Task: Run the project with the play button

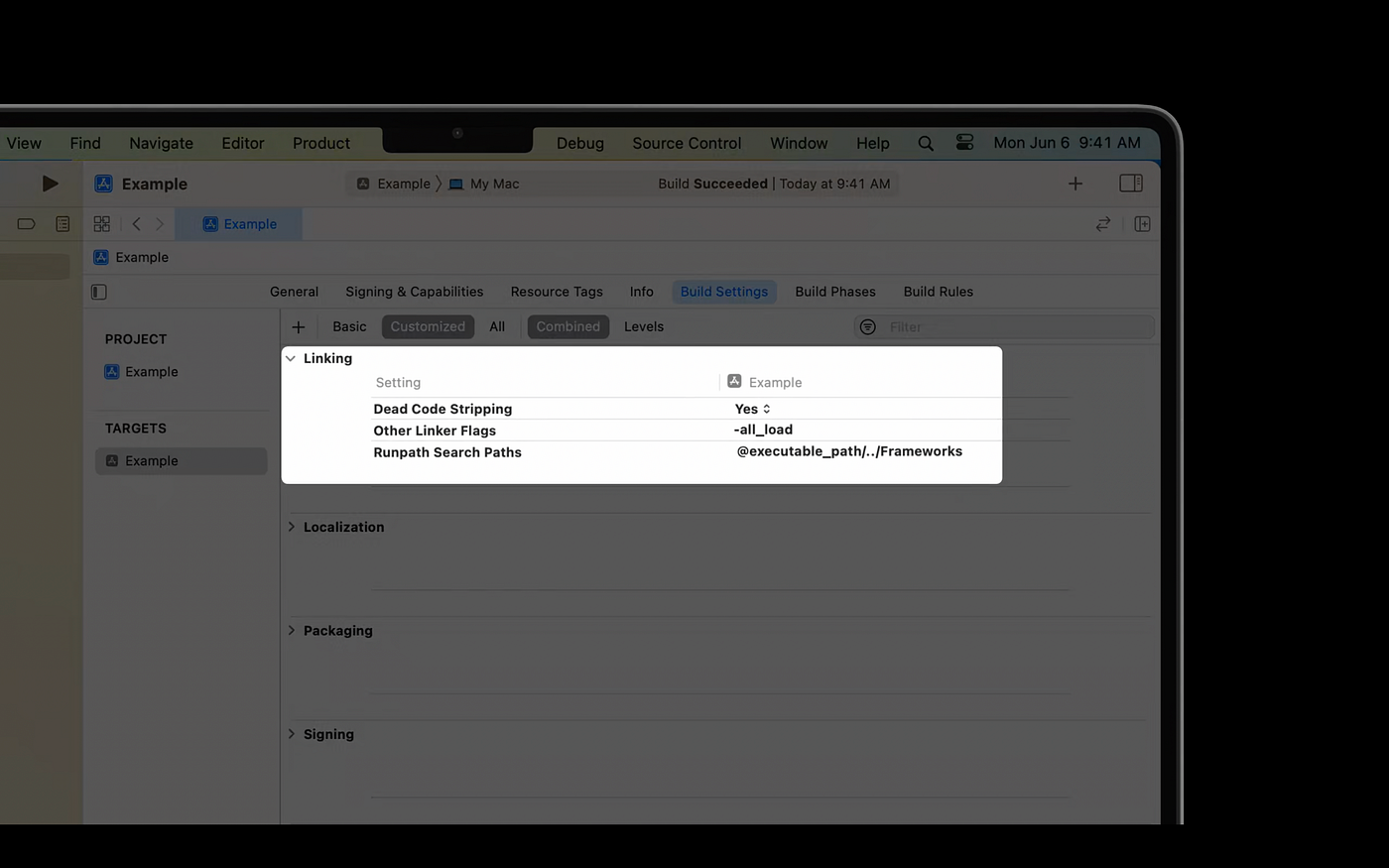Action: [x=50, y=184]
